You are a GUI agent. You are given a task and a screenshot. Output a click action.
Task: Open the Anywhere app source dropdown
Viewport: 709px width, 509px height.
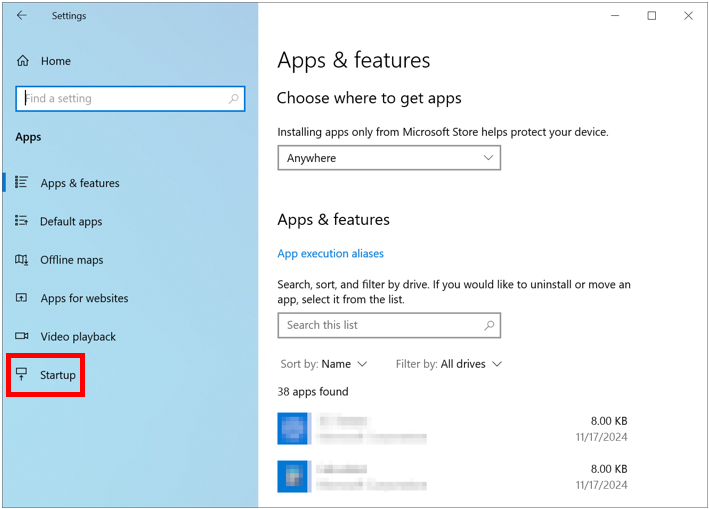click(389, 158)
